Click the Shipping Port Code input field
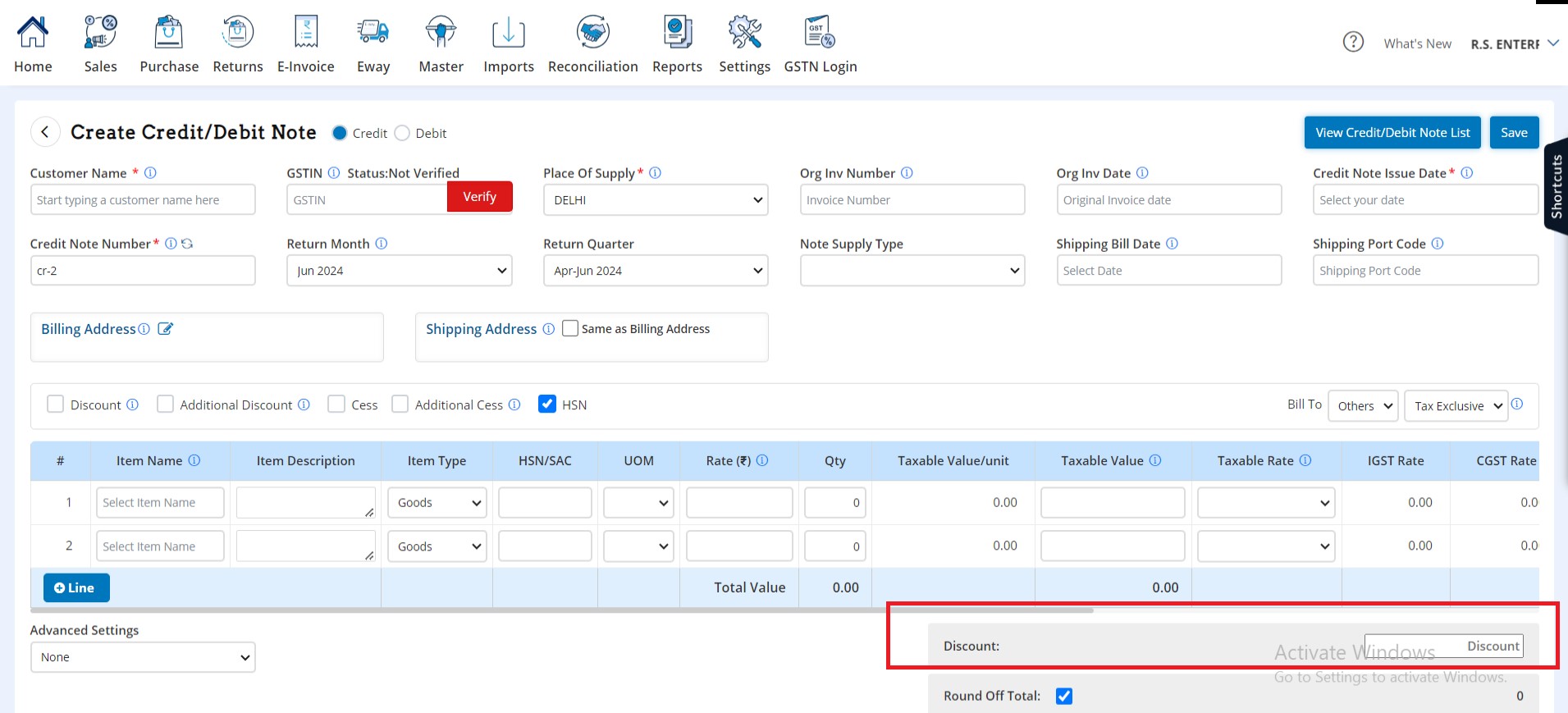 [x=1425, y=271]
